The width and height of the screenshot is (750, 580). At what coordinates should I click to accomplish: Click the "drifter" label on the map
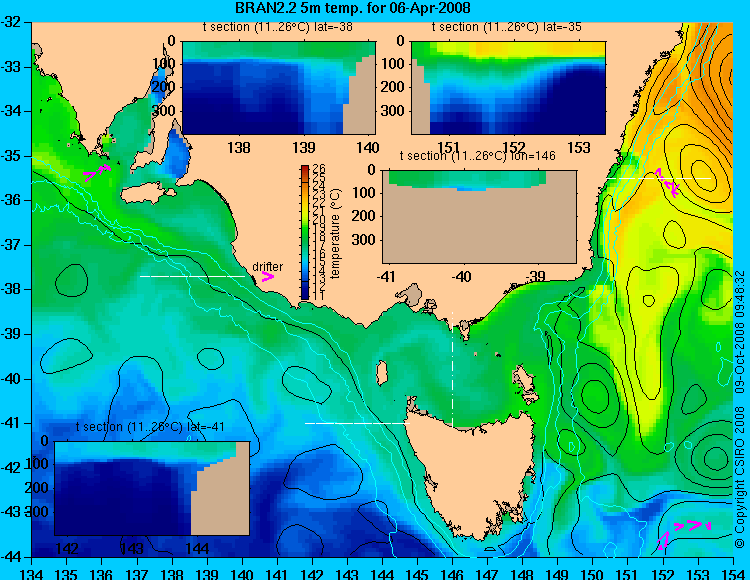click(267, 267)
